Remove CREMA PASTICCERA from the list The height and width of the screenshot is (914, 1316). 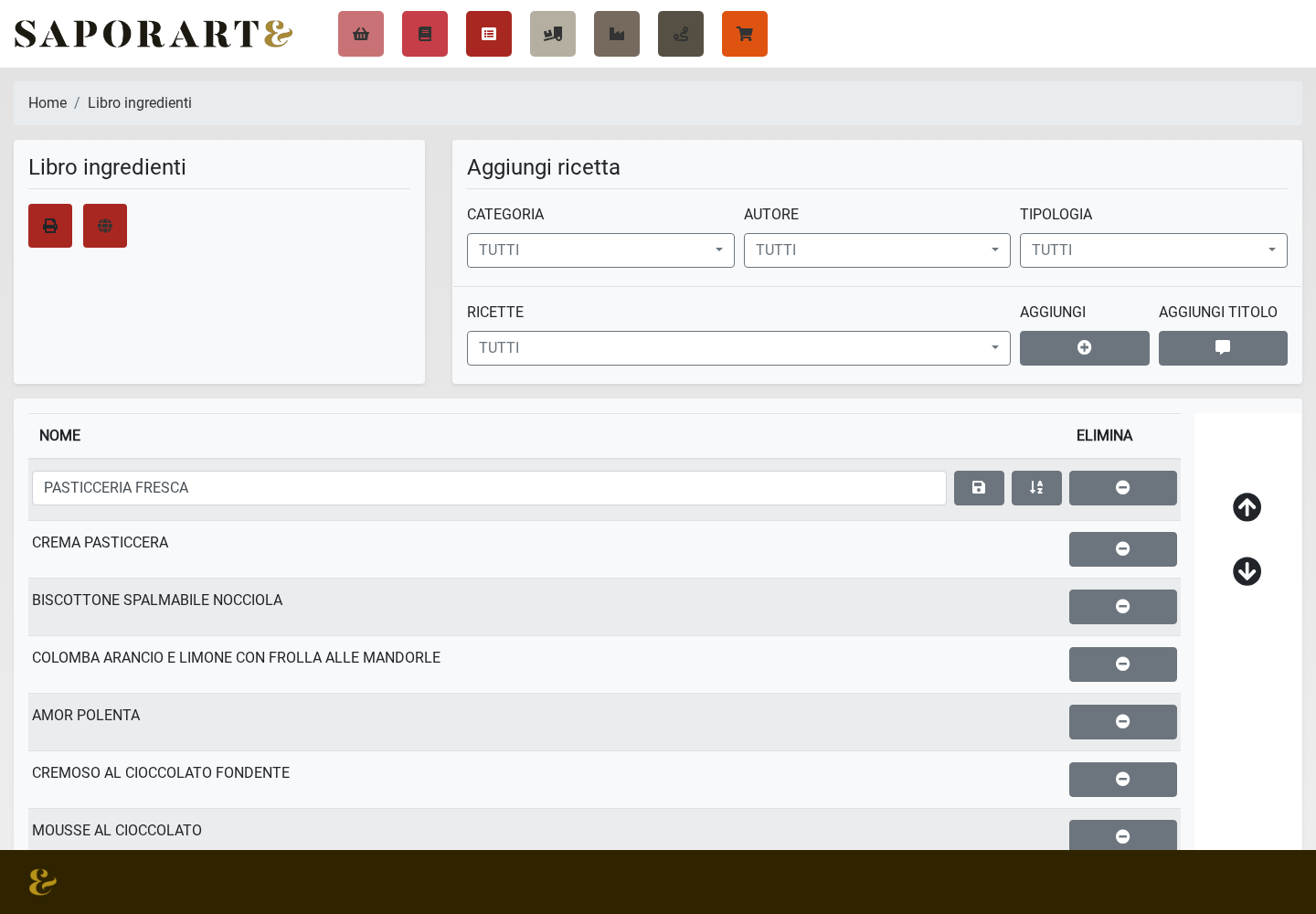(1123, 549)
